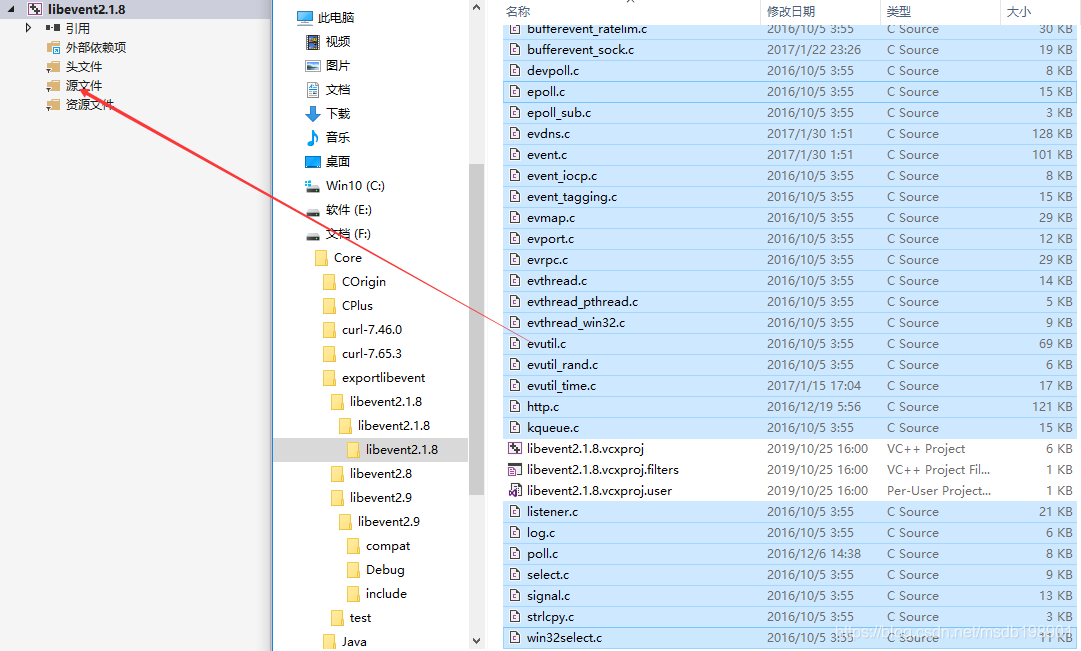Click the 资源文件 resource files icon
Screen dimensions: 1081x651
coord(52,104)
